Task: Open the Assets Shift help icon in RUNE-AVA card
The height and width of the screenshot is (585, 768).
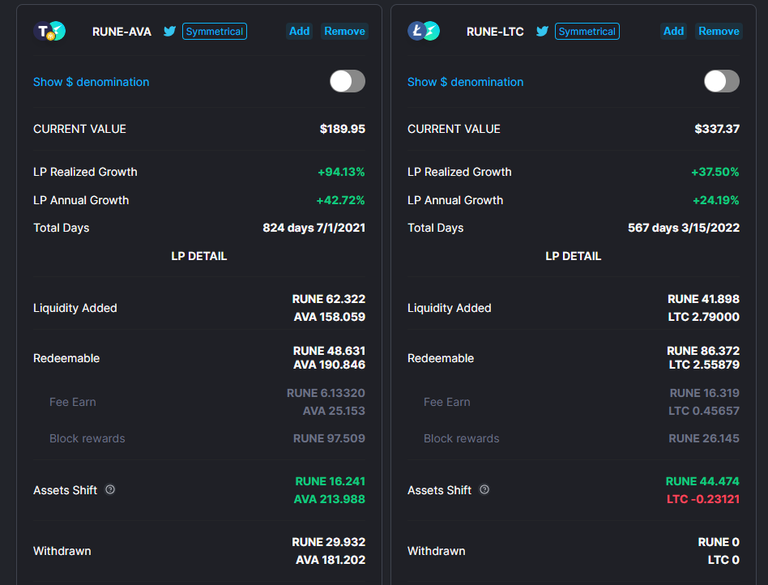Action: [110, 489]
